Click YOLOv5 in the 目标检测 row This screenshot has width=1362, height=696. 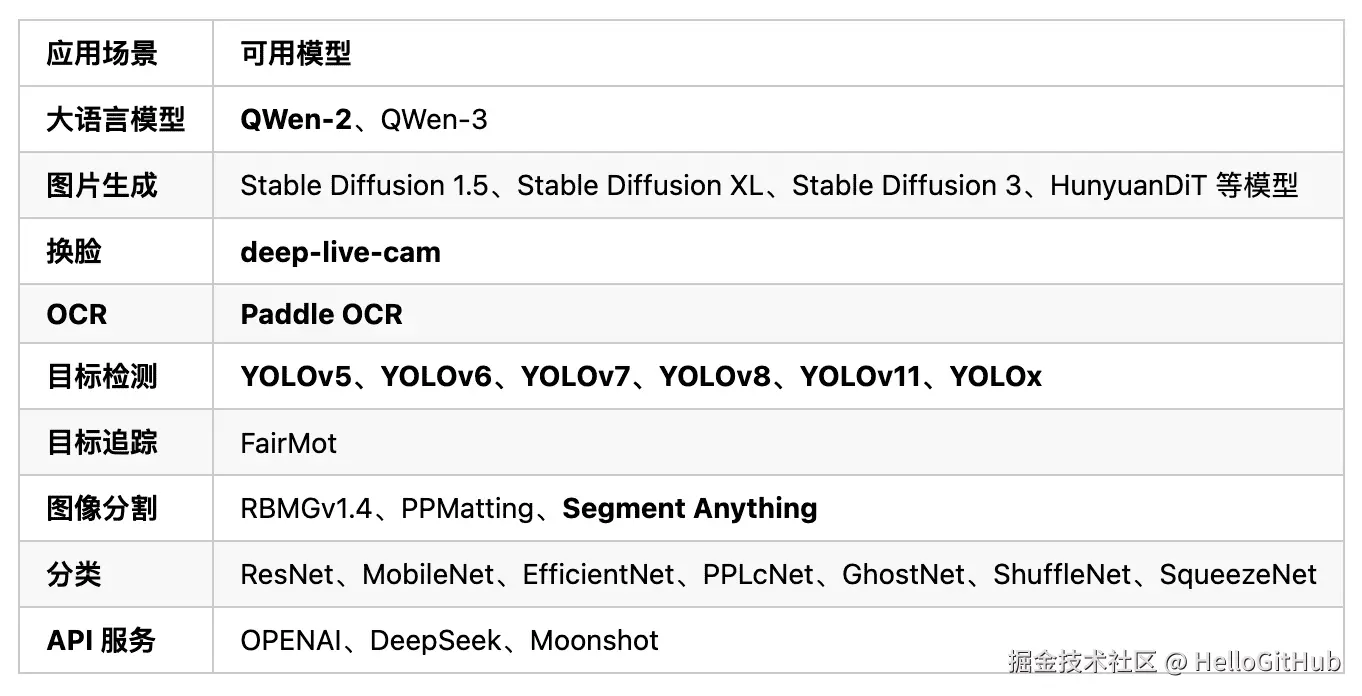tap(296, 377)
